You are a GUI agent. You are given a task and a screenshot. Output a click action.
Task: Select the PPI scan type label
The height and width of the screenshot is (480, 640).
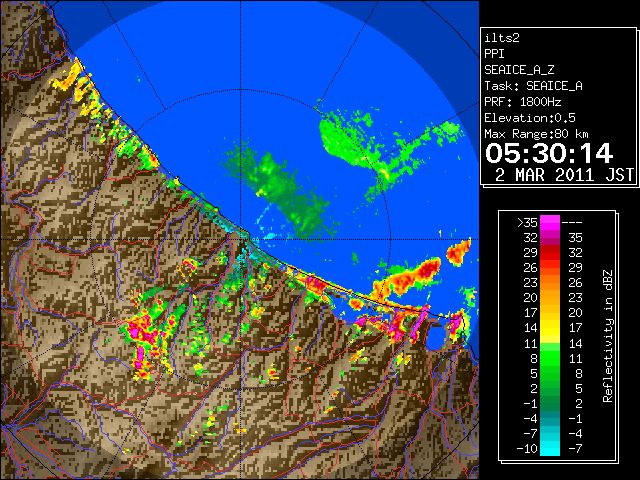(494, 54)
